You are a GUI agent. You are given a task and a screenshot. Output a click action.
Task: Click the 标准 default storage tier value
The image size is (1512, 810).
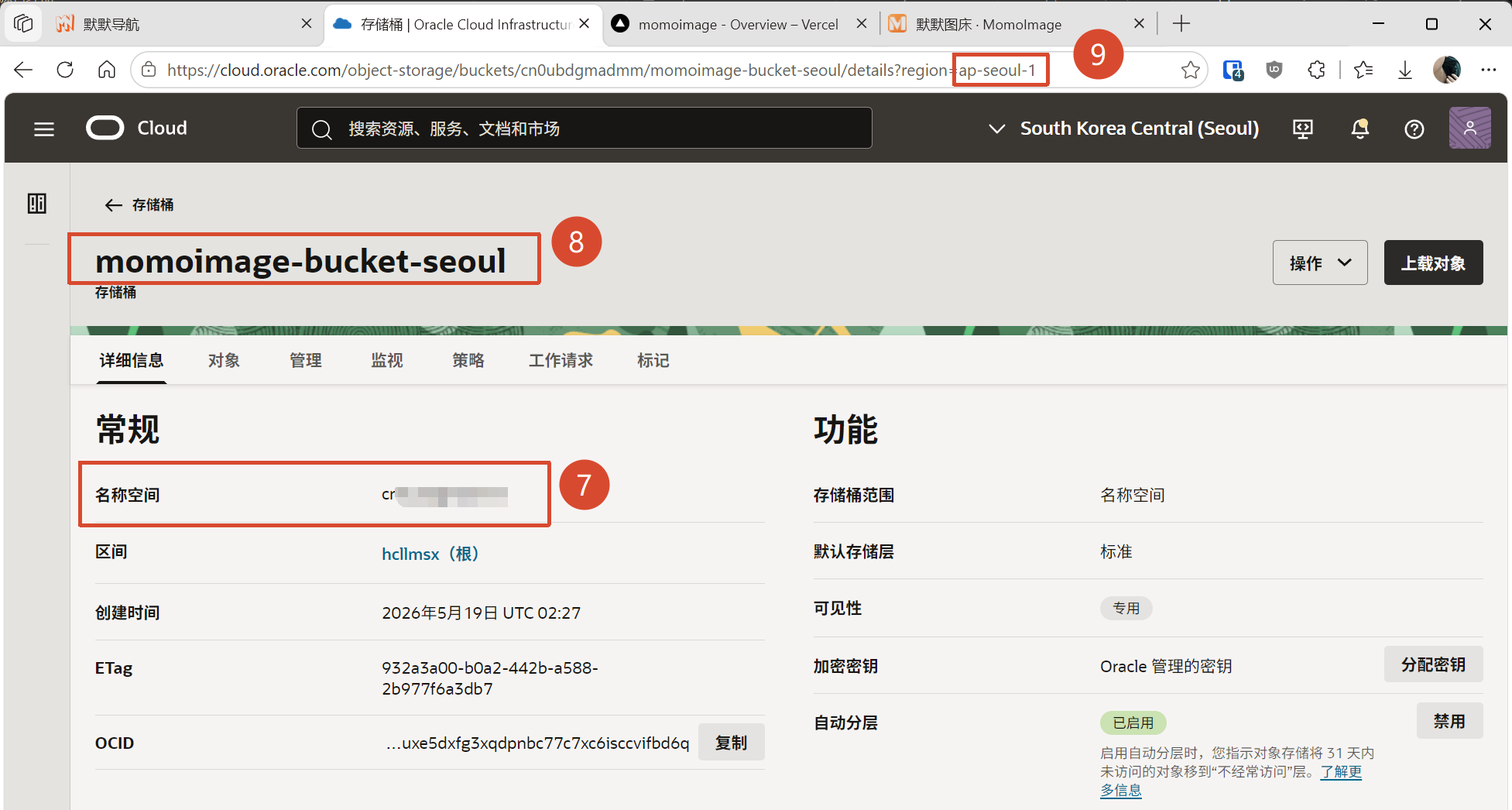(1116, 551)
